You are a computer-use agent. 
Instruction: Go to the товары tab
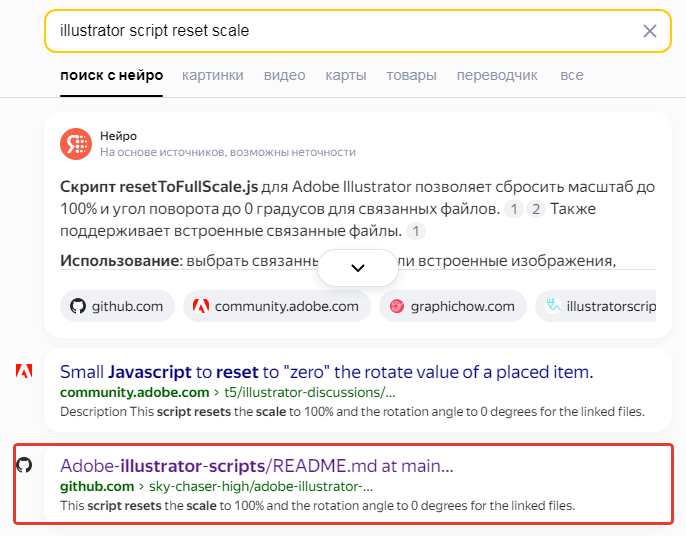coord(412,75)
